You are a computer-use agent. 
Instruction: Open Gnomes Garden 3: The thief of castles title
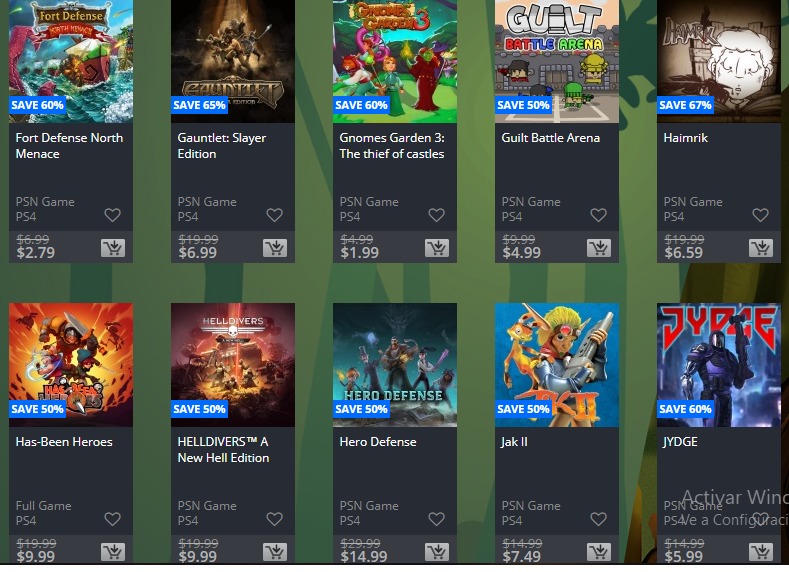tap(392, 146)
